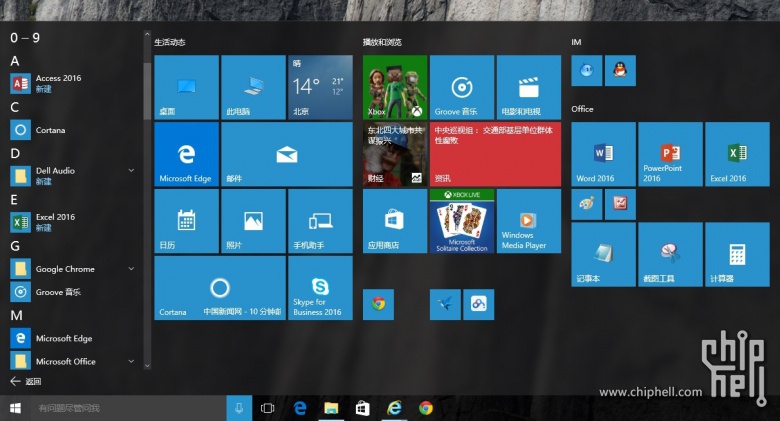Jump to the 0 – 9 section header
Screen dimensions: 780x421
(x=25, y=38)
